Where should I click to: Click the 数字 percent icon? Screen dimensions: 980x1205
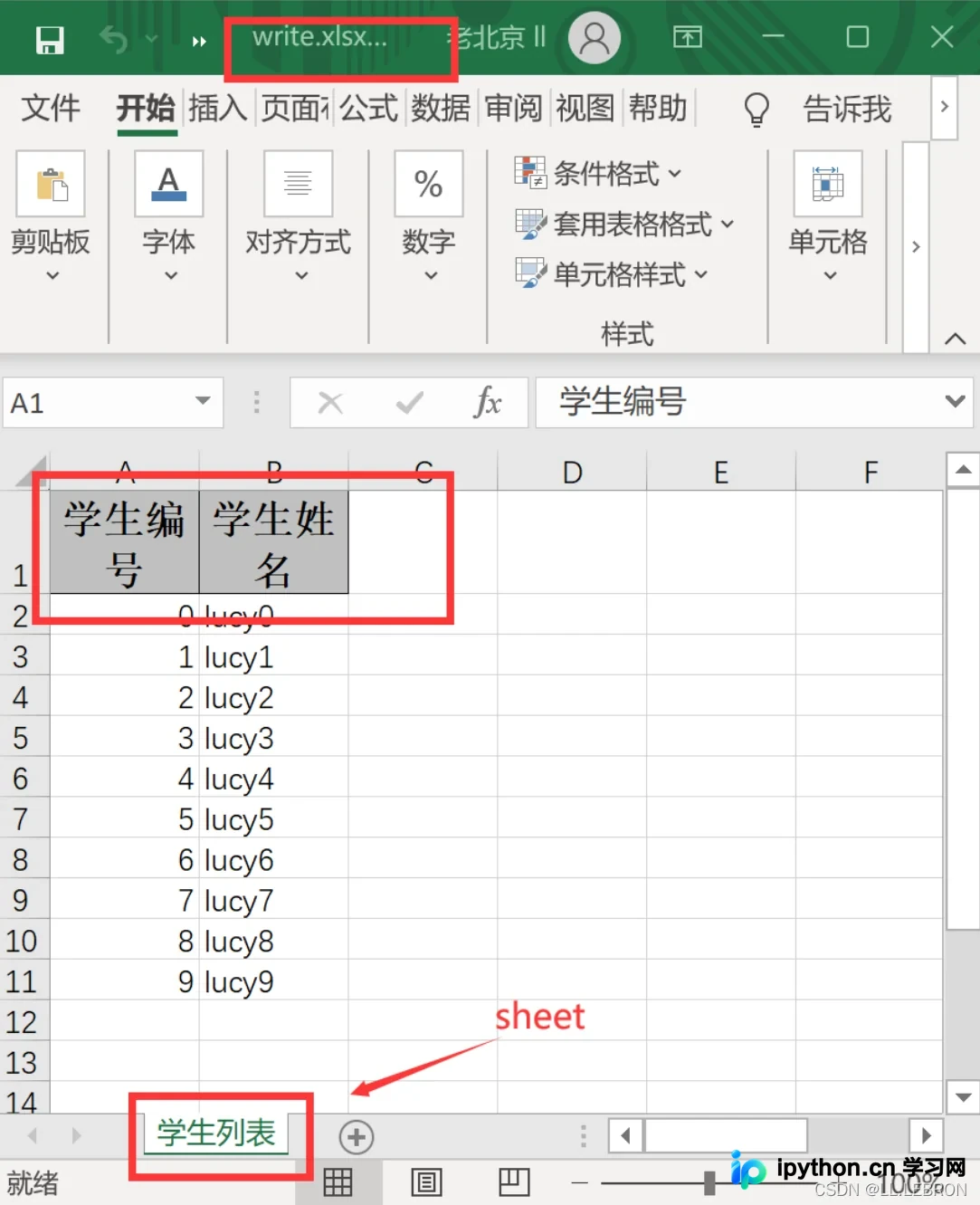coord(429,184)
